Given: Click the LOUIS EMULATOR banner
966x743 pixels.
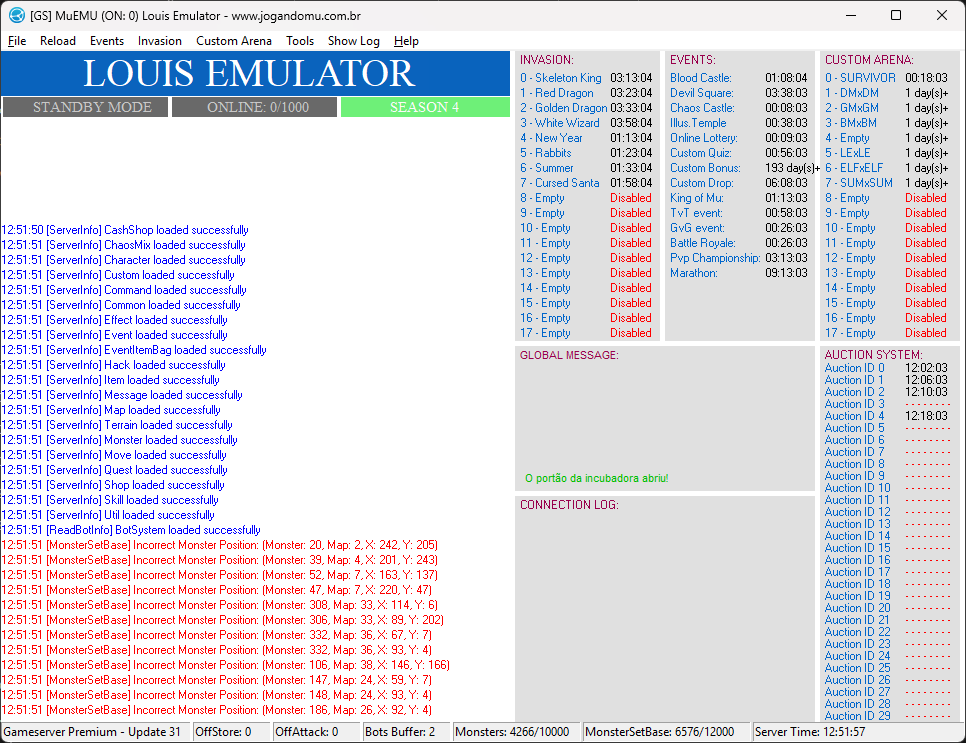Looking at the screenshot, I should click(x=255, y=73).
